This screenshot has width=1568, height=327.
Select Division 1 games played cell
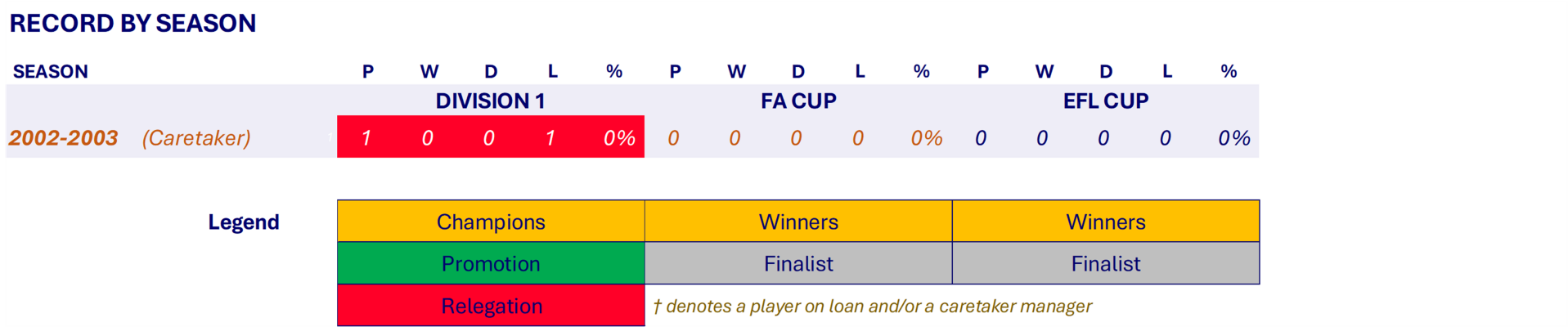(x=366, y=138)
